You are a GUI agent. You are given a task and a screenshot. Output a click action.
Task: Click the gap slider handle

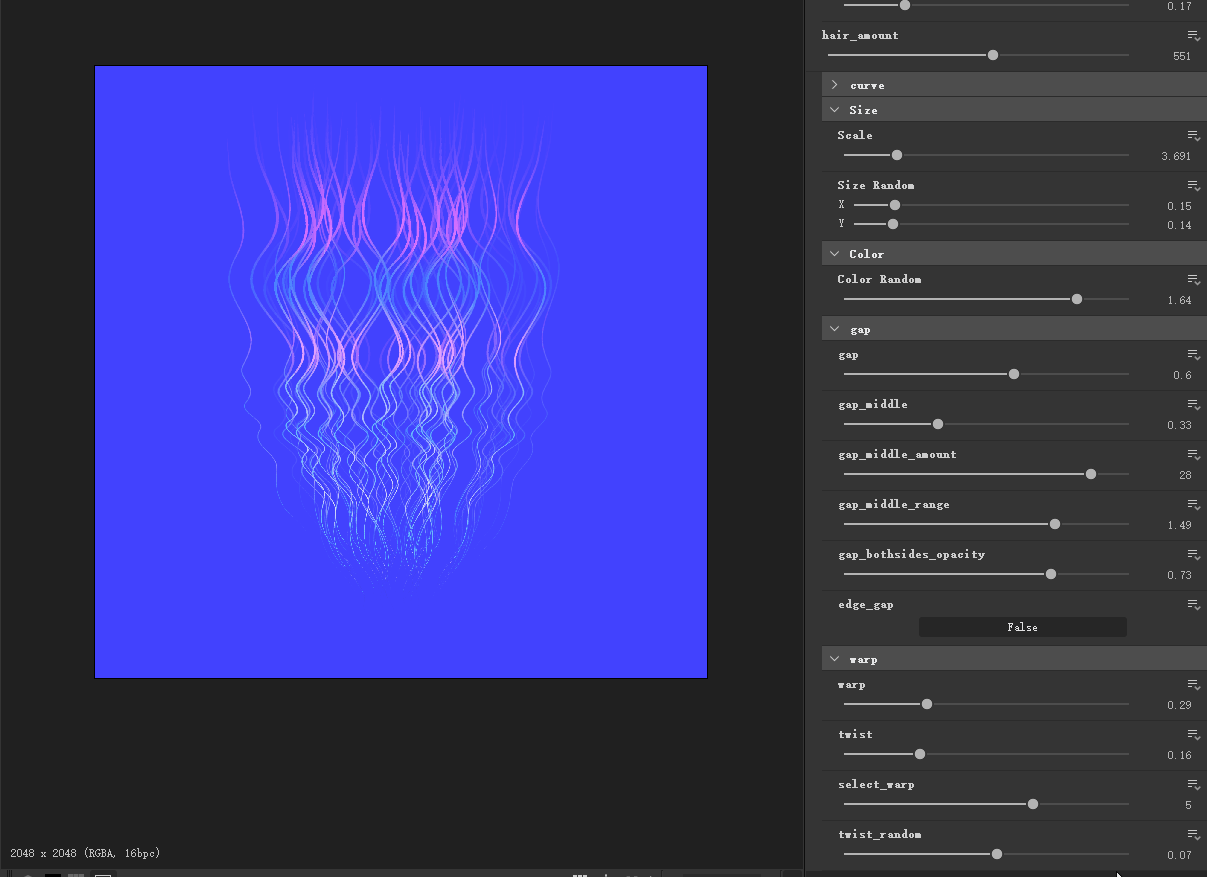1014,374
